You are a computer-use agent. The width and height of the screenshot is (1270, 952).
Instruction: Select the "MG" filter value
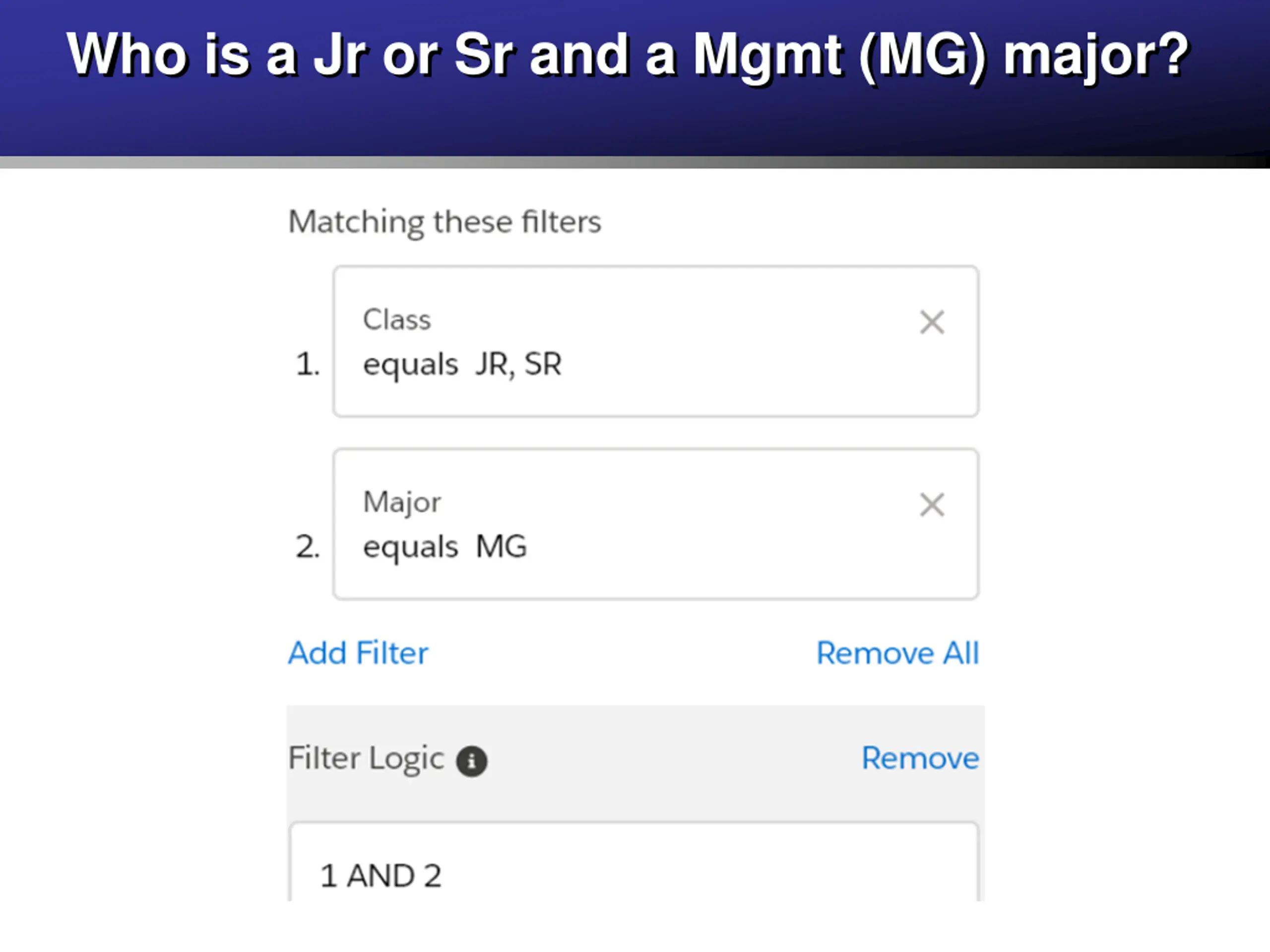tap(501, 546)
